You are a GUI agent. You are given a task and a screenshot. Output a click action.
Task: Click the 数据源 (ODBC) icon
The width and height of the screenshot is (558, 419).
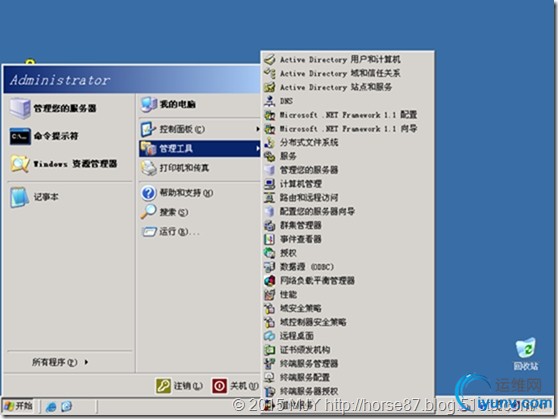tap(270, 267)
